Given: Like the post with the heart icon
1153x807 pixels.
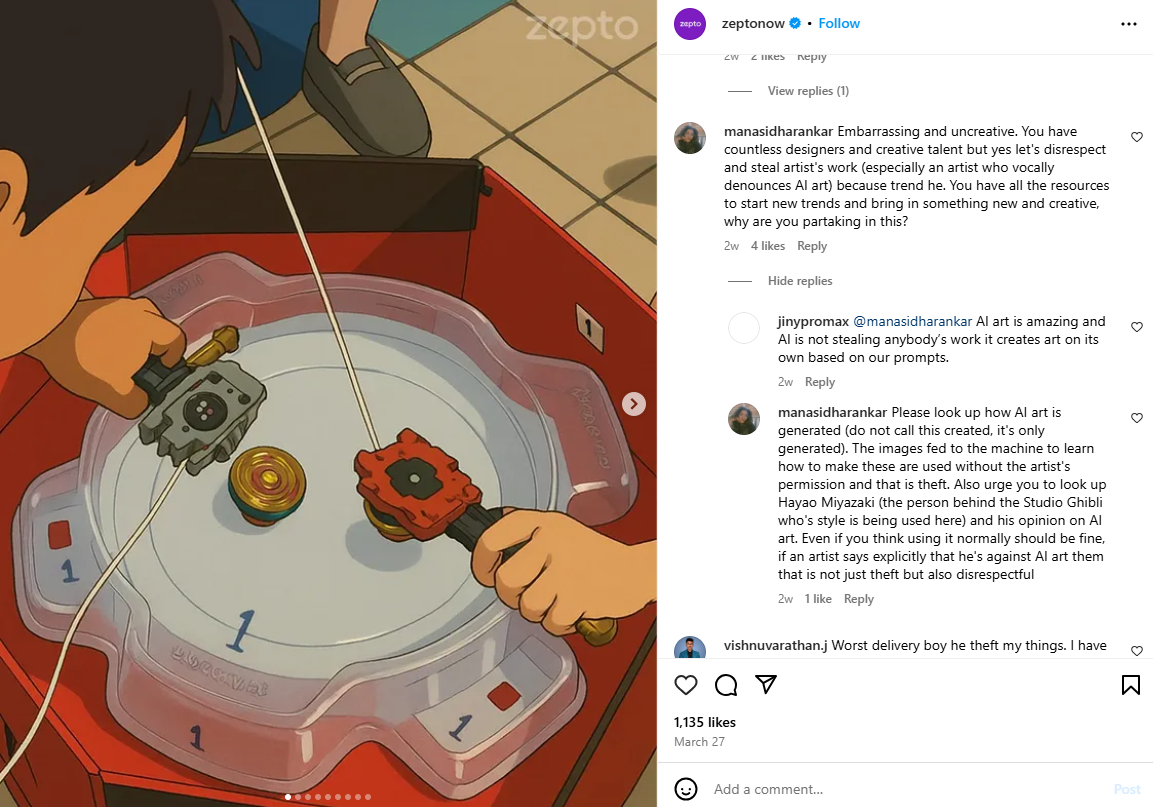Looking at the screenshot, I should pyautogui.click(x=685, y=685).
